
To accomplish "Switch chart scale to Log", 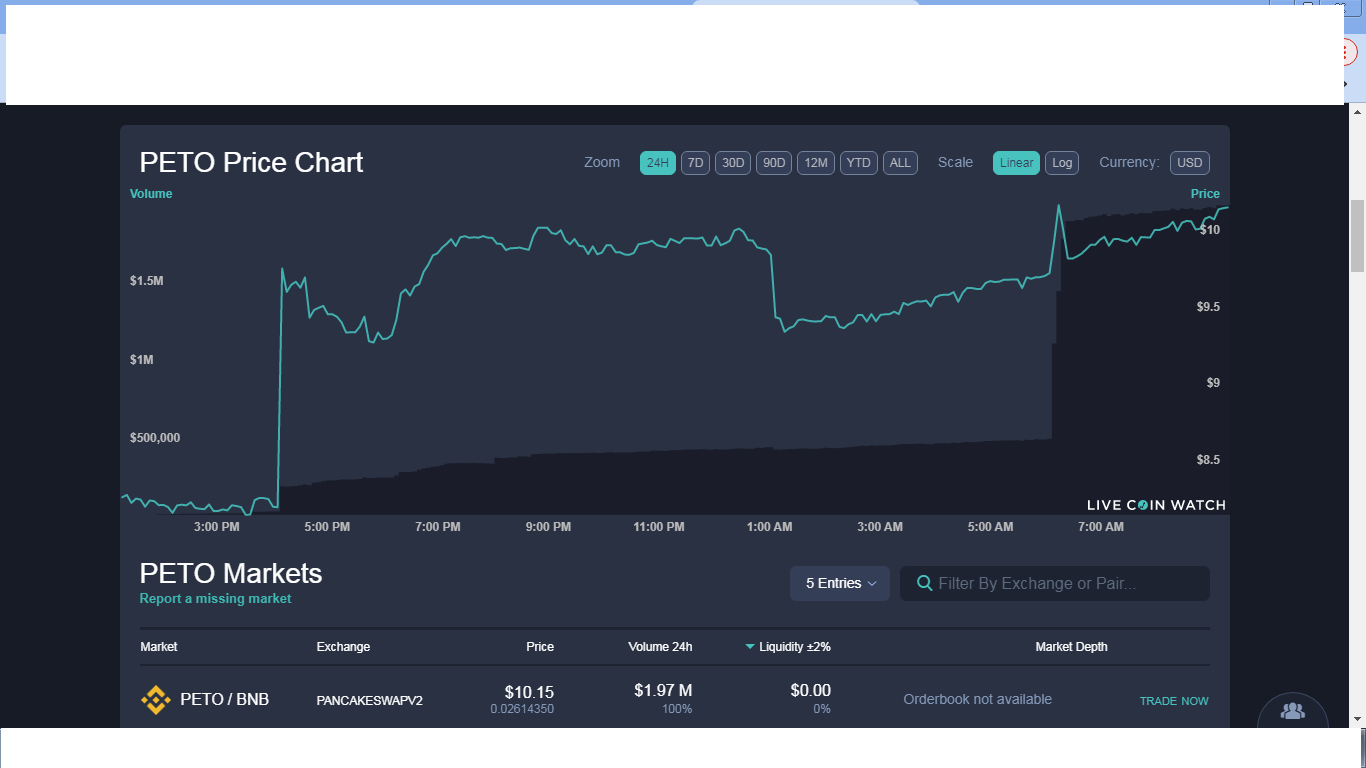I will point(1062,163).
